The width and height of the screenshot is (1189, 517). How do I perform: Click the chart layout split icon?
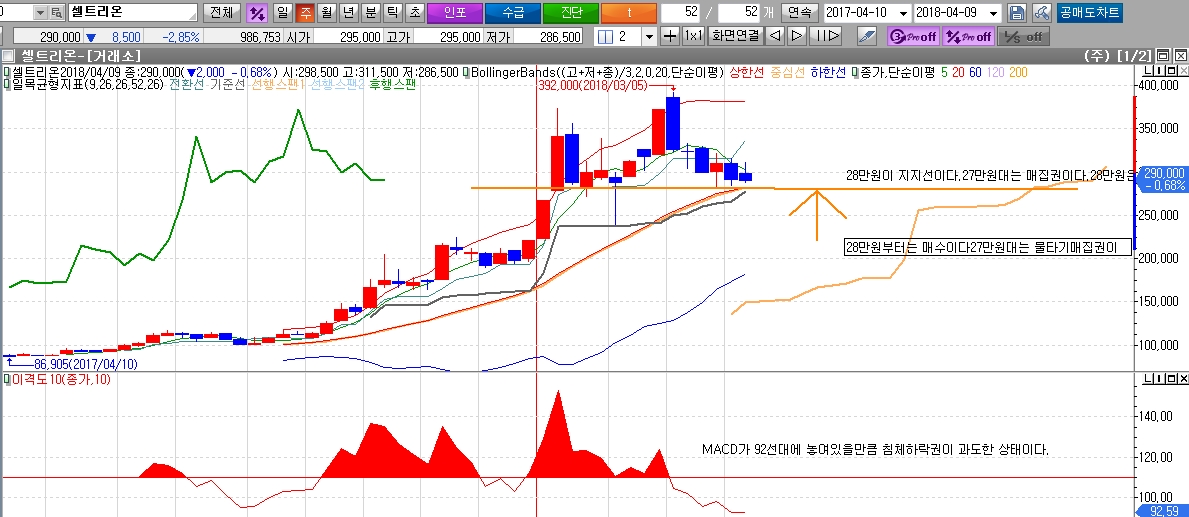(x=606, y=36)
